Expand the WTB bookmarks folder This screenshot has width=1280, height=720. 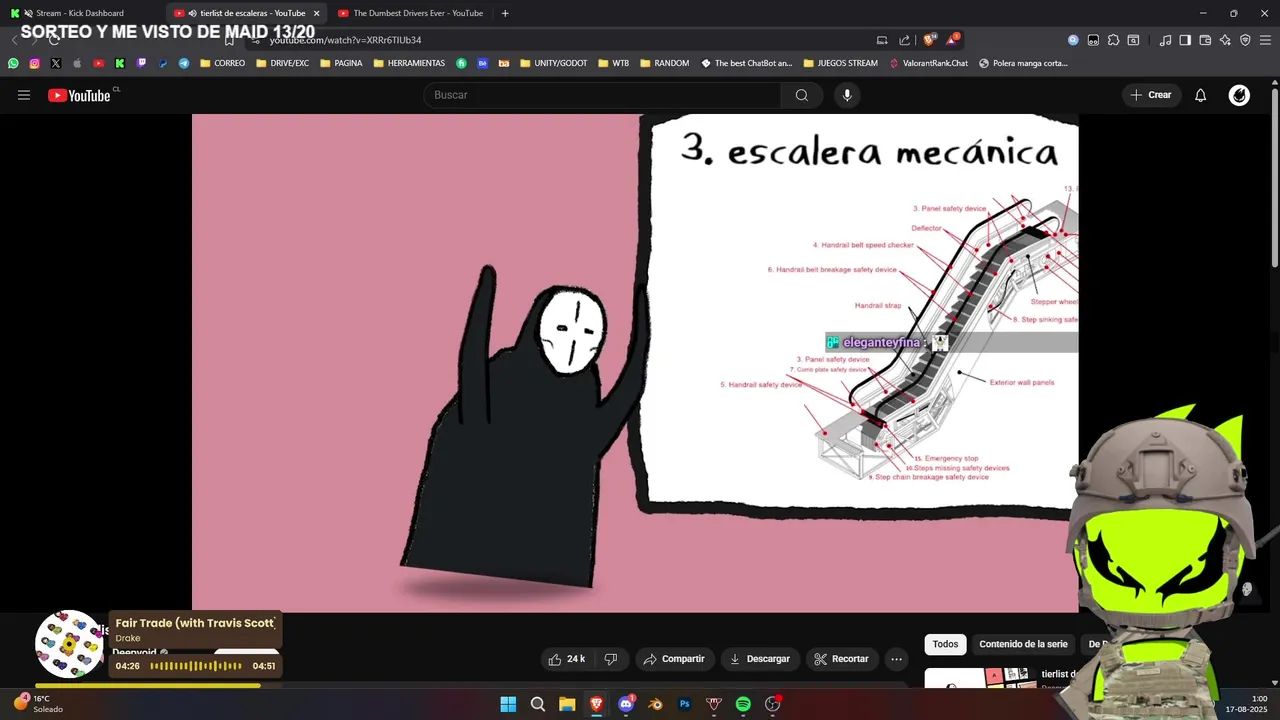[x=614, y=63]
